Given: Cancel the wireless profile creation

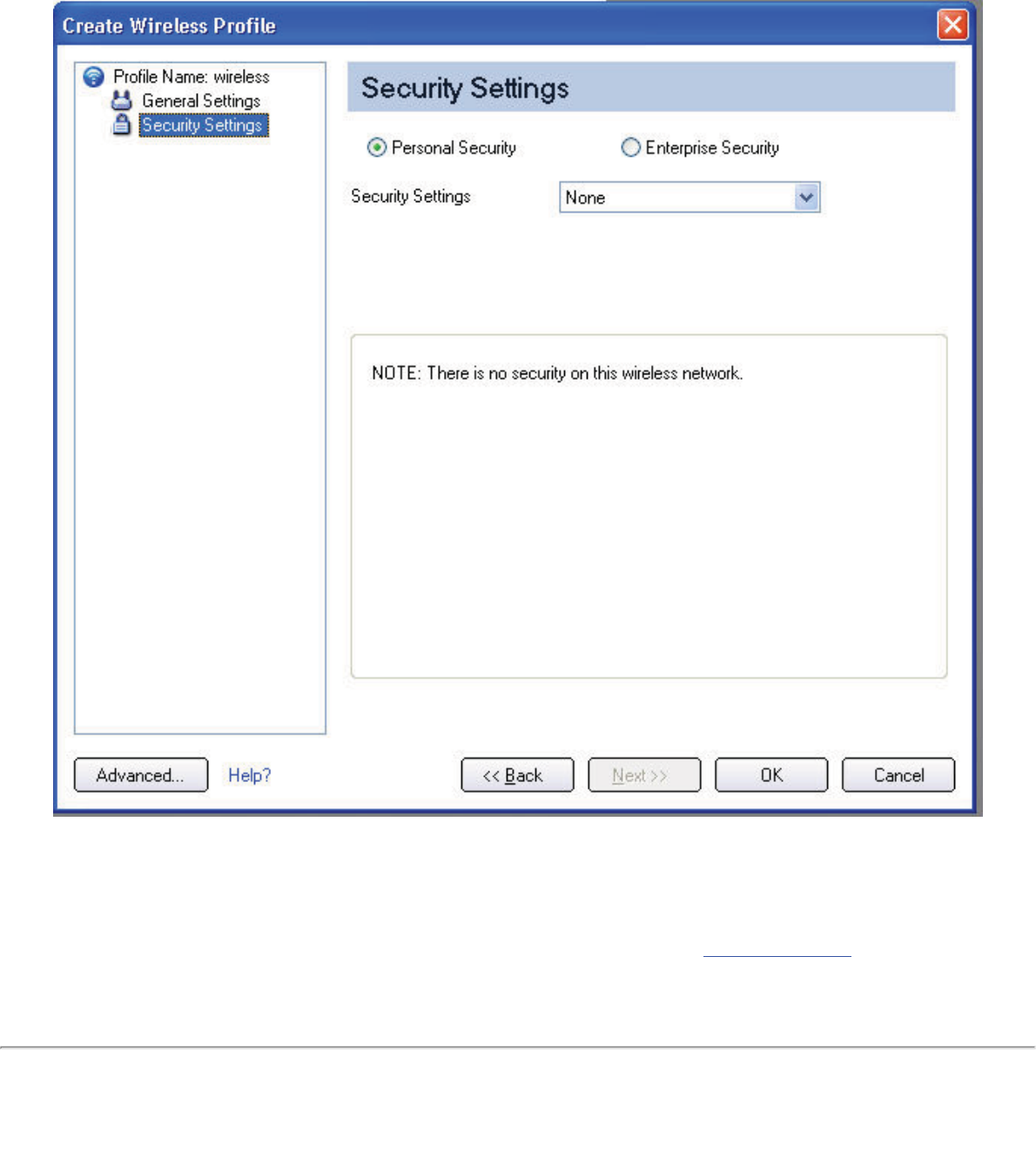Looking at the screenshot, I should click(898, 775).
